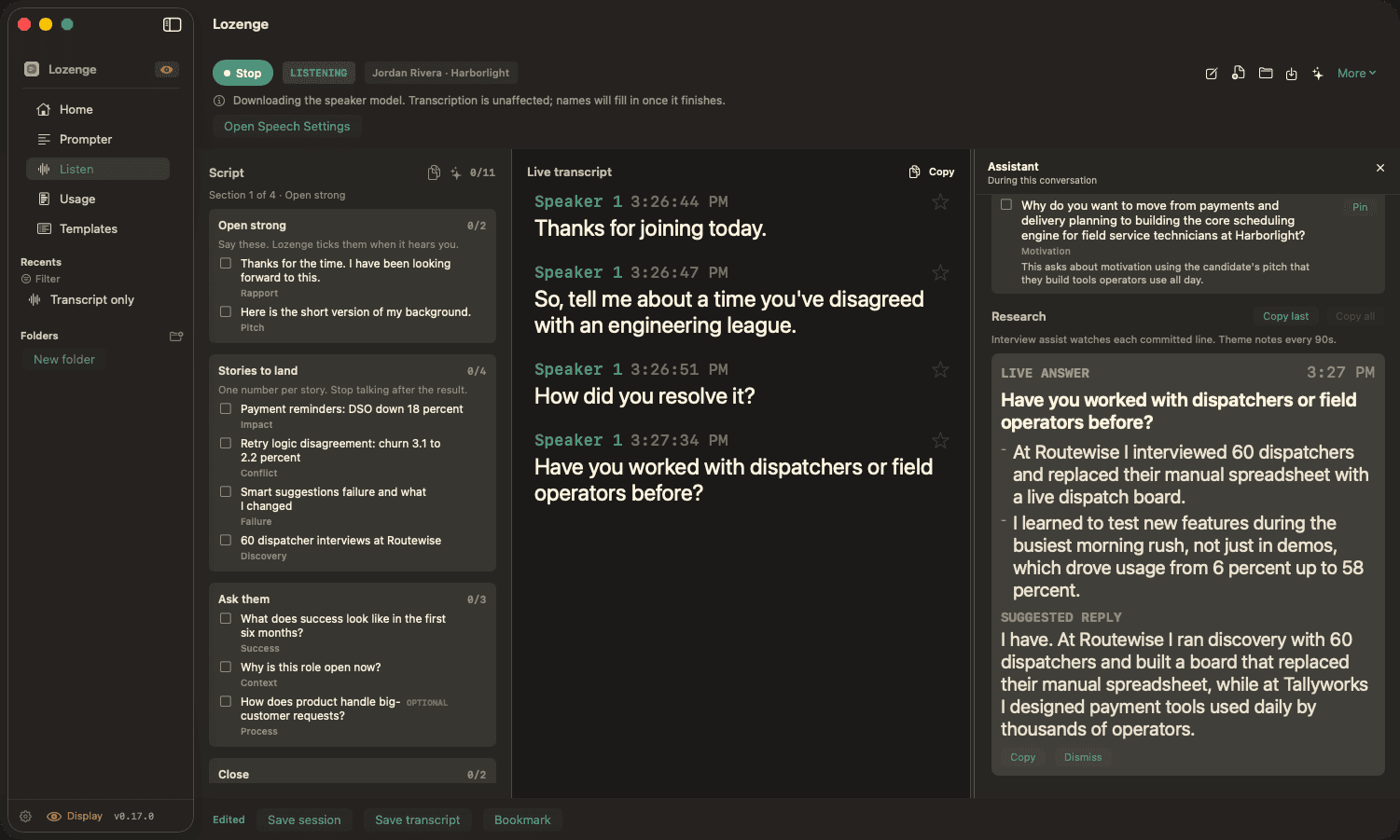This screenshot has height=840, width=1400.
Task: Check 'How does product handle big-customer requests?'
Action: (x=225, y=702)
